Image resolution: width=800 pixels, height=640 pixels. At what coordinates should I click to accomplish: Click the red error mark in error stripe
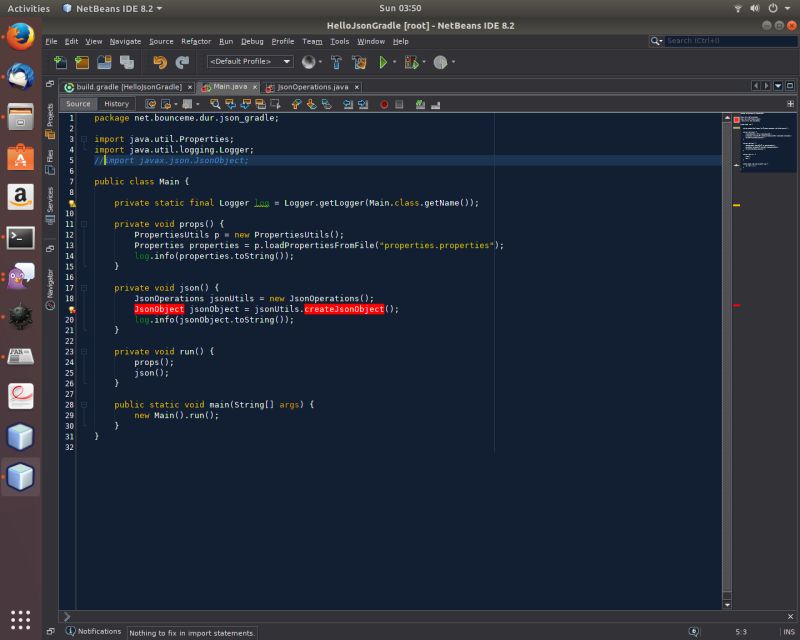click(x=736, y=305)
